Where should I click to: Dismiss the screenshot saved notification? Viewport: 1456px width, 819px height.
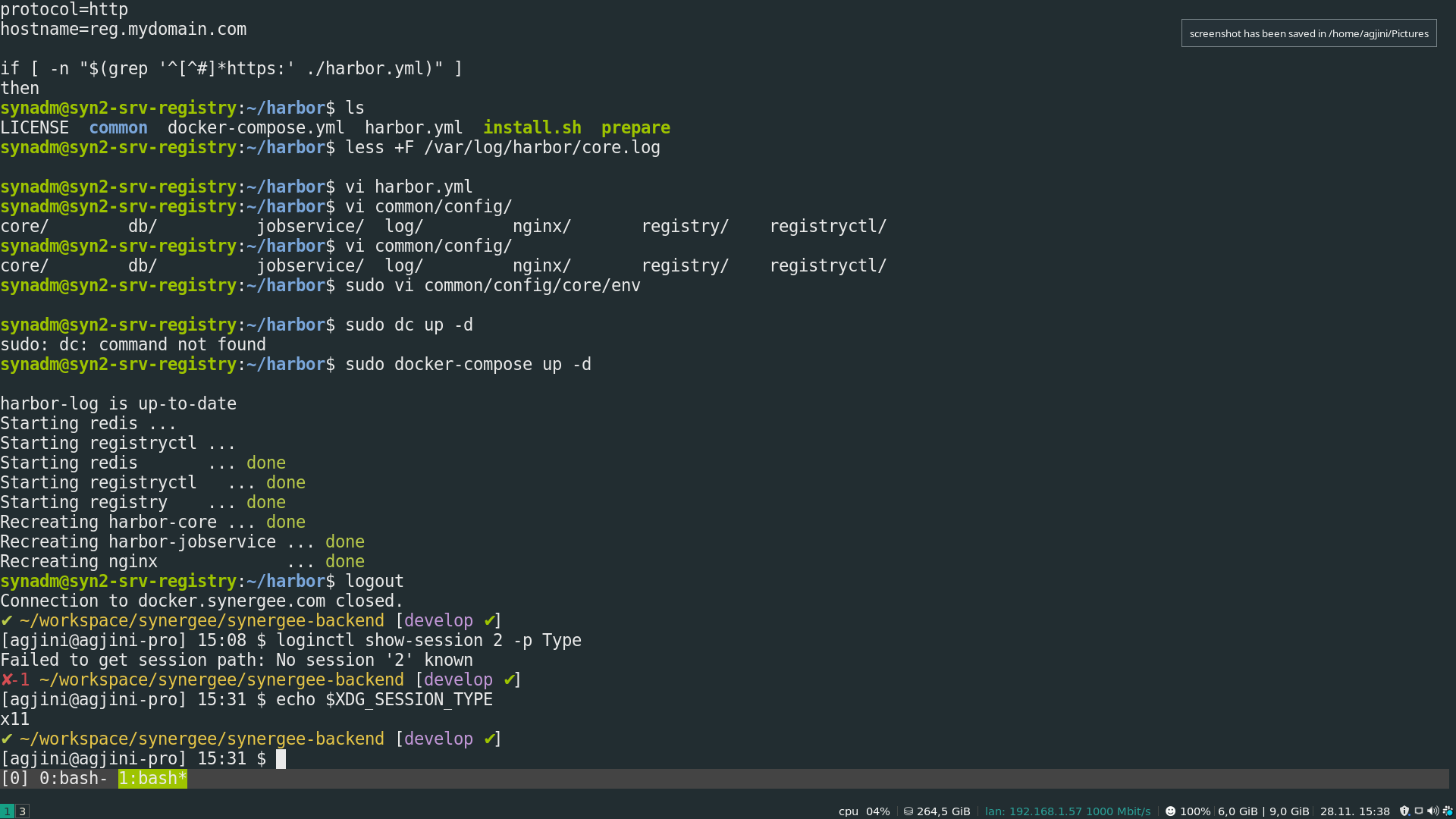tap(1308, 33)
